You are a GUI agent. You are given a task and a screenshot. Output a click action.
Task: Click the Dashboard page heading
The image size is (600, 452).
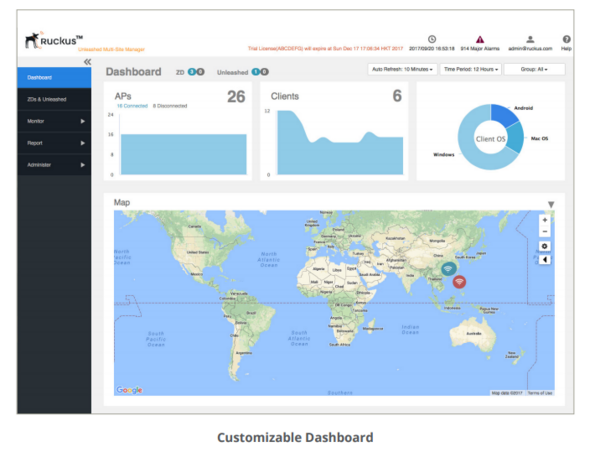click(134, 72)
